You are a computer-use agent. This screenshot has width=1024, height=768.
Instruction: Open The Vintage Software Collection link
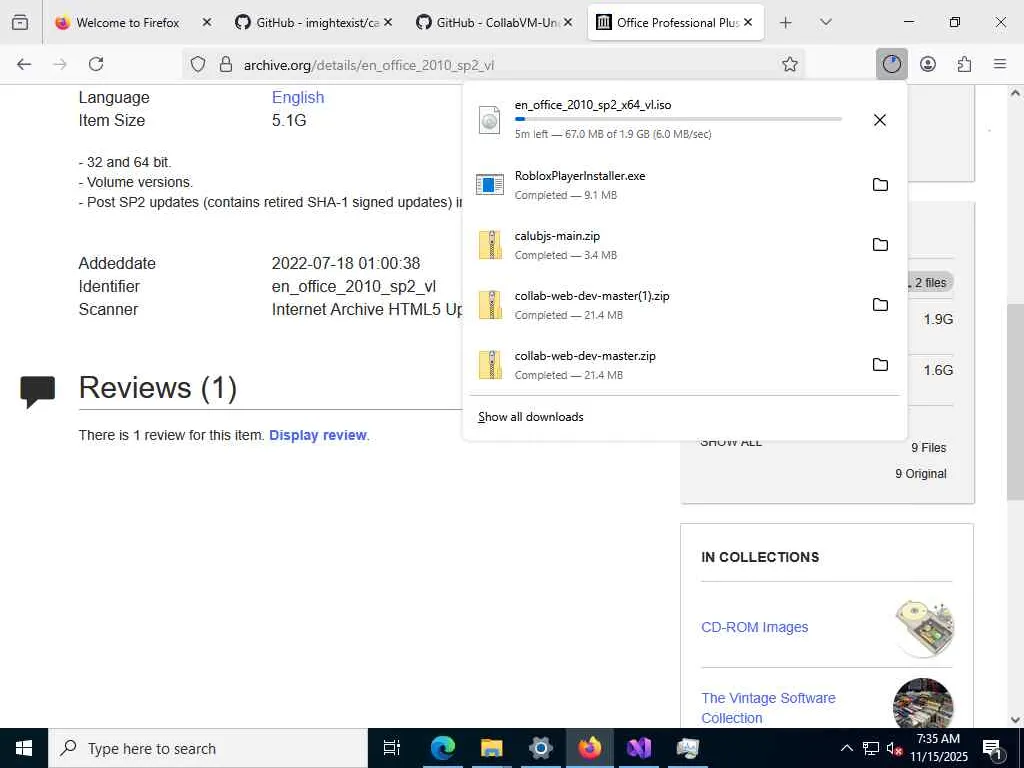[x=768, y=708]
